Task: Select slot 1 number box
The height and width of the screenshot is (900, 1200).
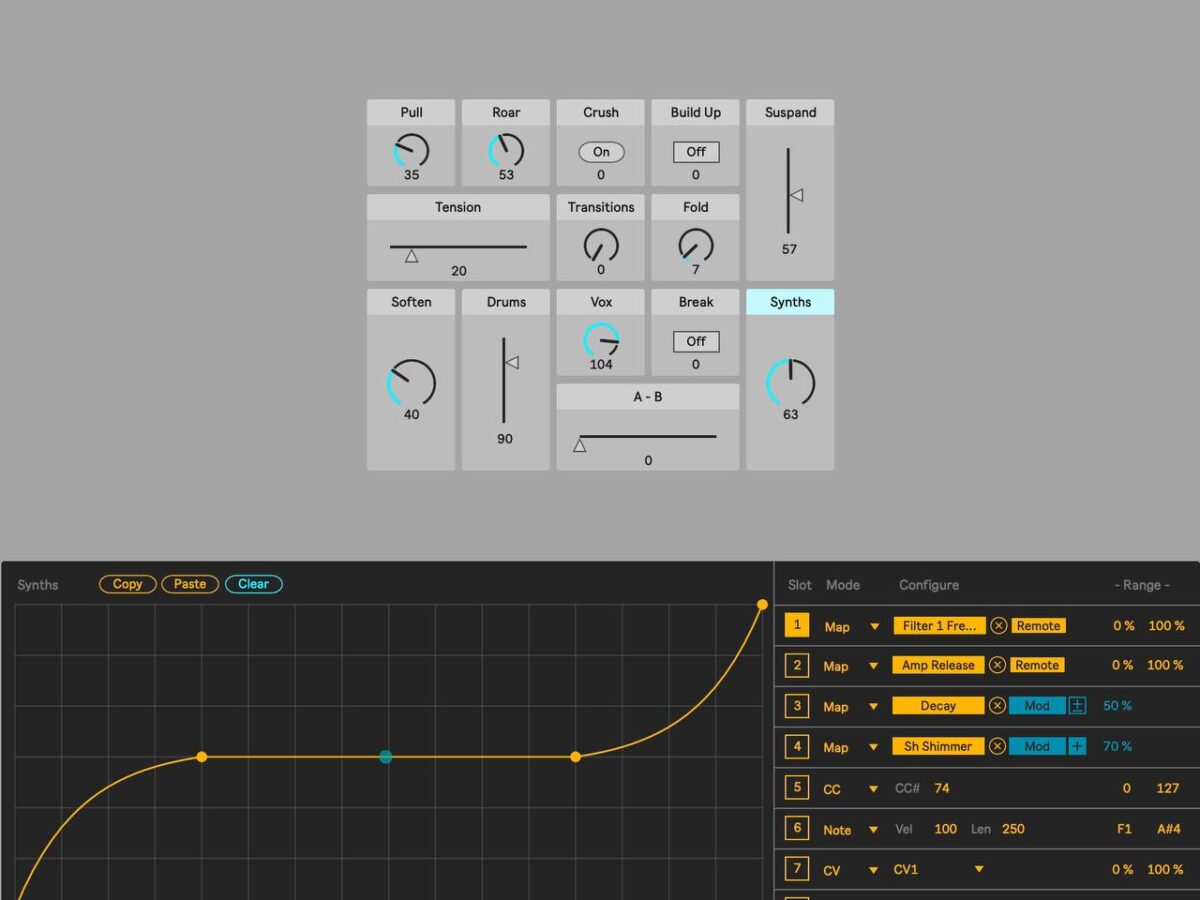Action: pos(797,626)
